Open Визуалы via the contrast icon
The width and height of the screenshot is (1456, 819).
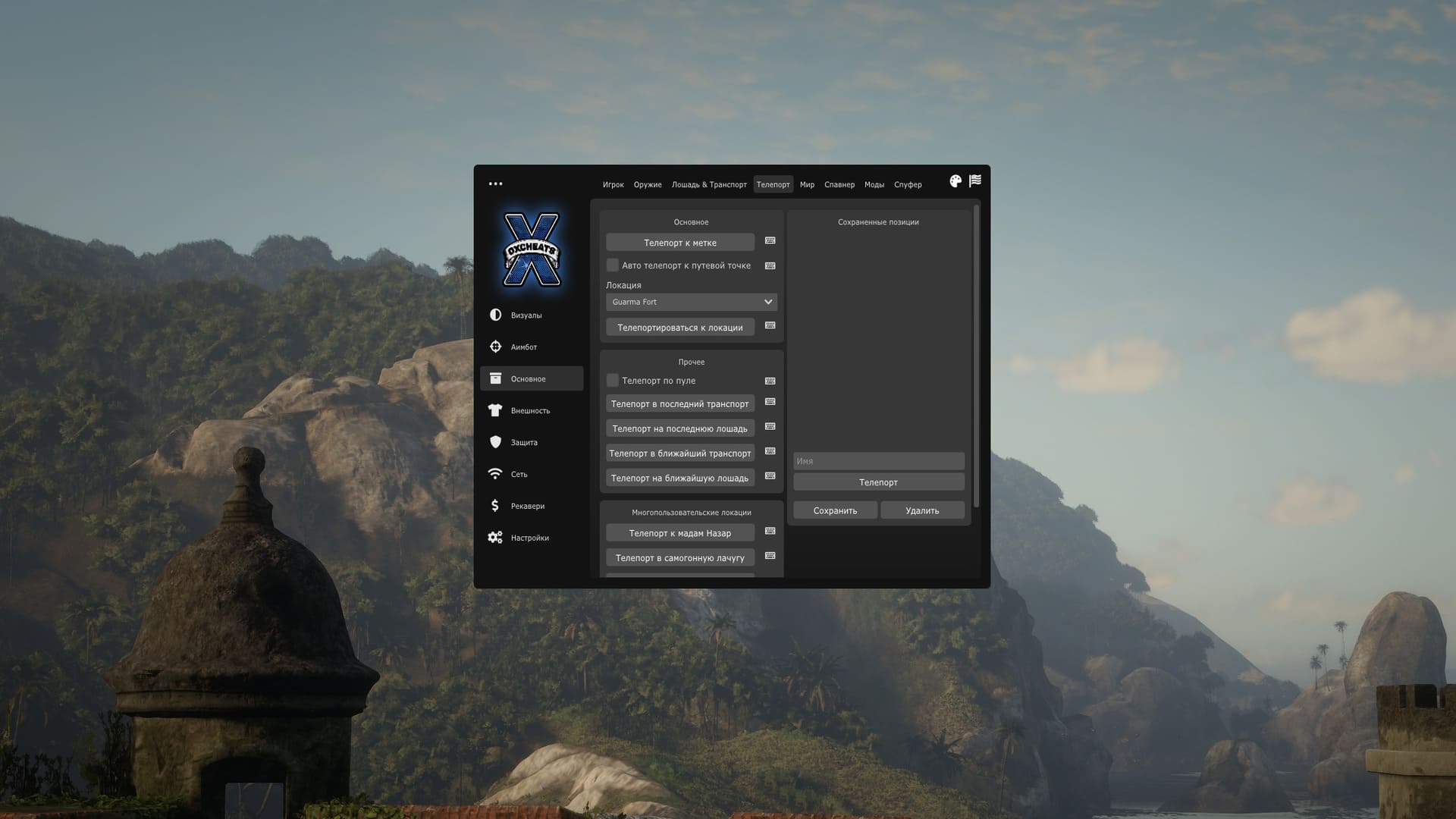tap(495, 315)
